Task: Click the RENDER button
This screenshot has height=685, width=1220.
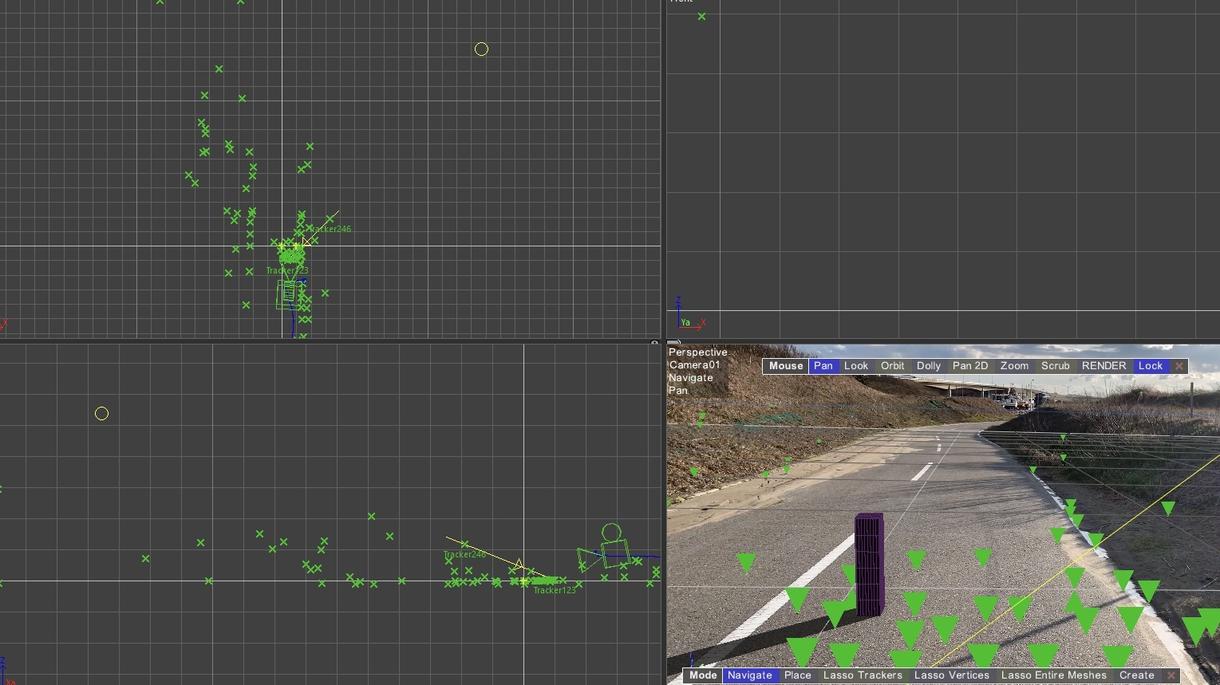Action: click(1104, 366)
